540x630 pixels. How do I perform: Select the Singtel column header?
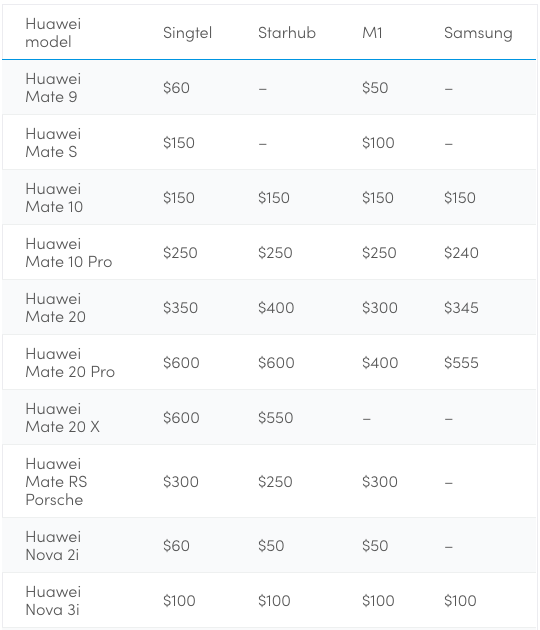187,33
